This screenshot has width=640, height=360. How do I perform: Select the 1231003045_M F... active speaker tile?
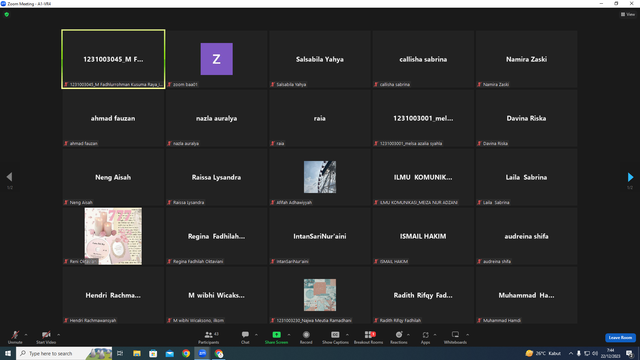[x=113, y=59]
